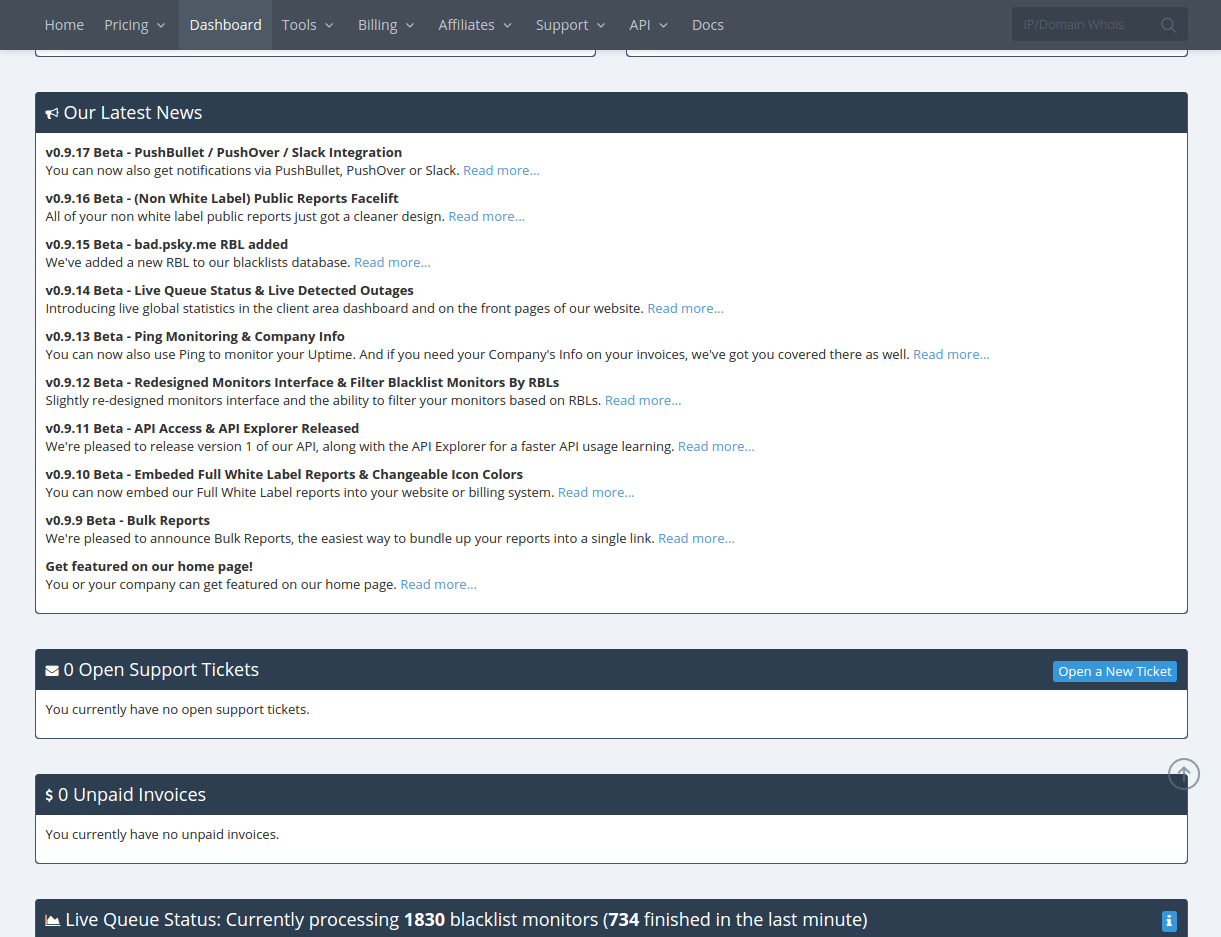The height and width of the screenshot is (937, 1221).
Task: Click the v0.9.11 Beta news headline
Action: tap(202, 429)
